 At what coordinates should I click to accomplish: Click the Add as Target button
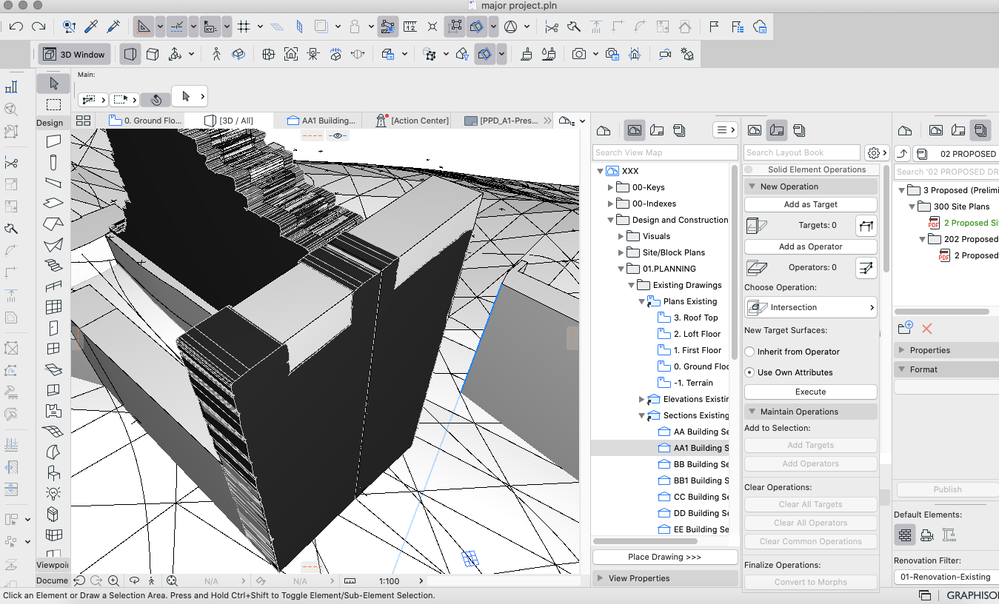[x=810, y=204]
